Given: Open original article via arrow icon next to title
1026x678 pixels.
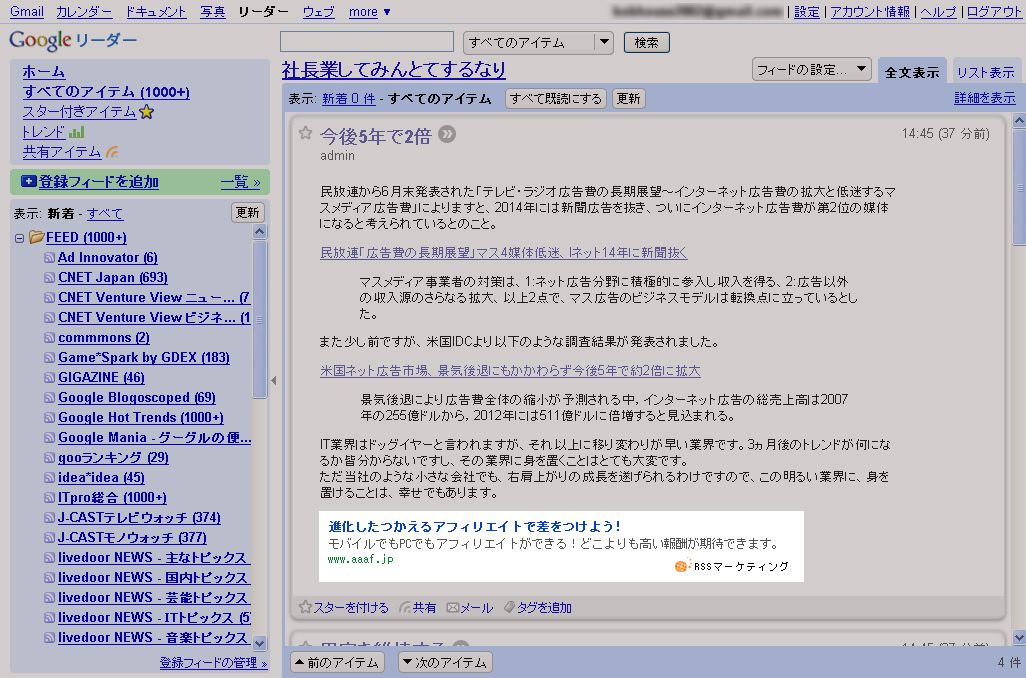Looking at the screenshot, I should (447, 134).
